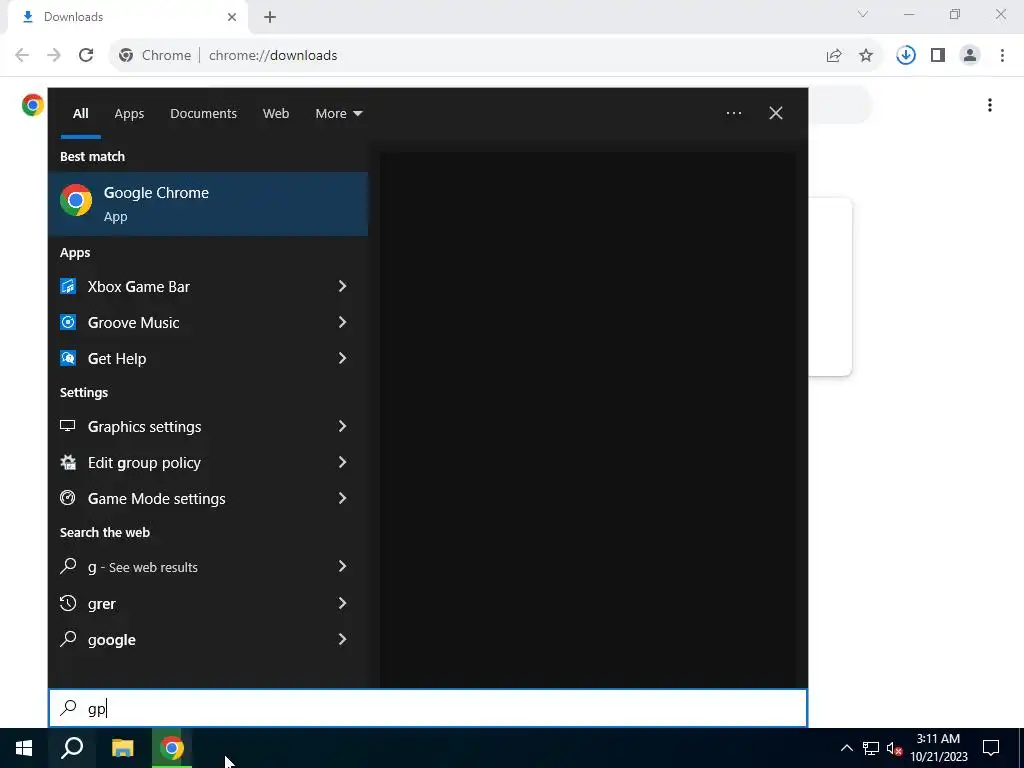Expand the More filter dropdown

click(338, 113)
